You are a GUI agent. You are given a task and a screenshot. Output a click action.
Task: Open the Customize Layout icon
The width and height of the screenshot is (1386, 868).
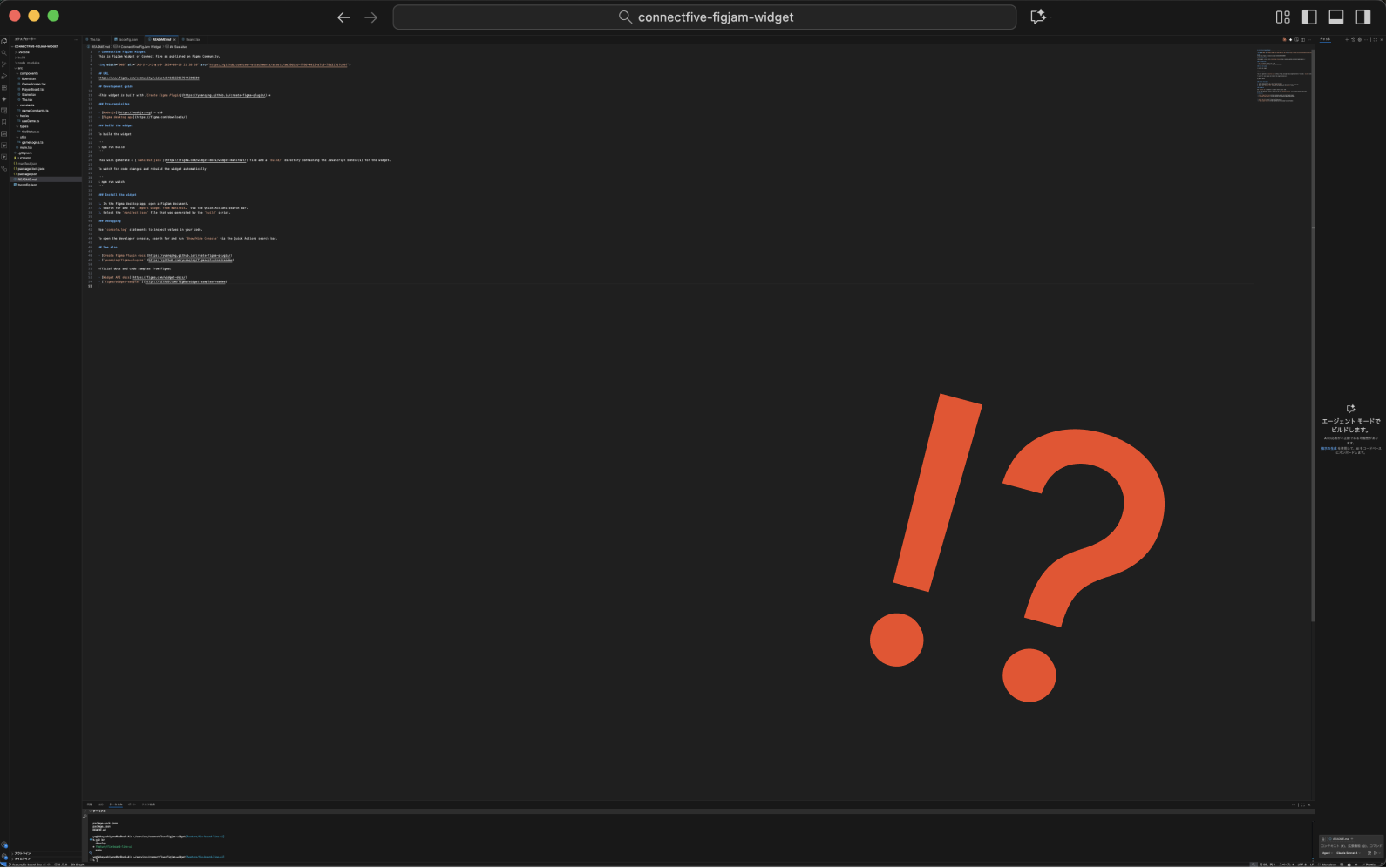pyautogui.click(x=1282, y=17)
